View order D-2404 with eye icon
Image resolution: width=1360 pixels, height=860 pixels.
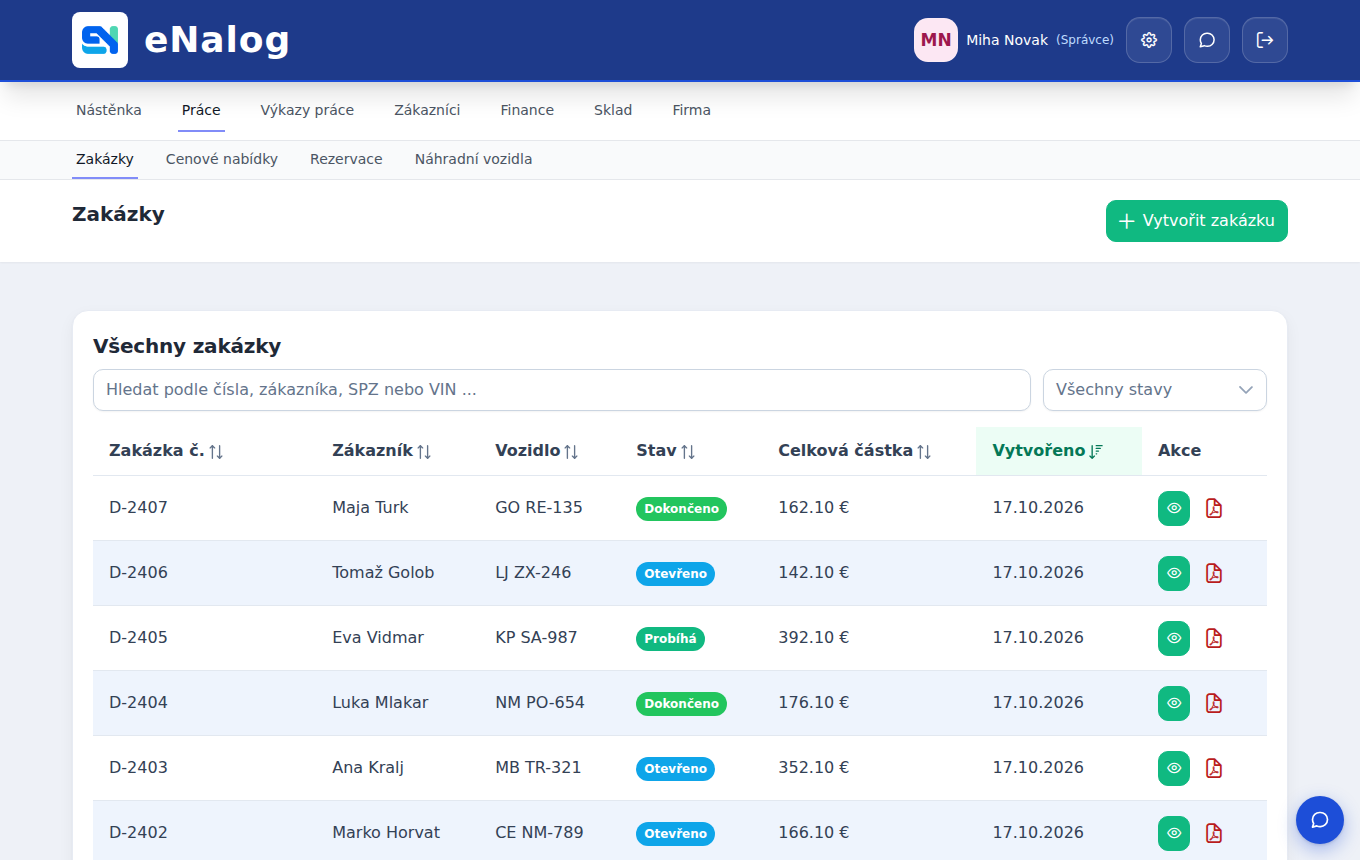click(1174, 703)
